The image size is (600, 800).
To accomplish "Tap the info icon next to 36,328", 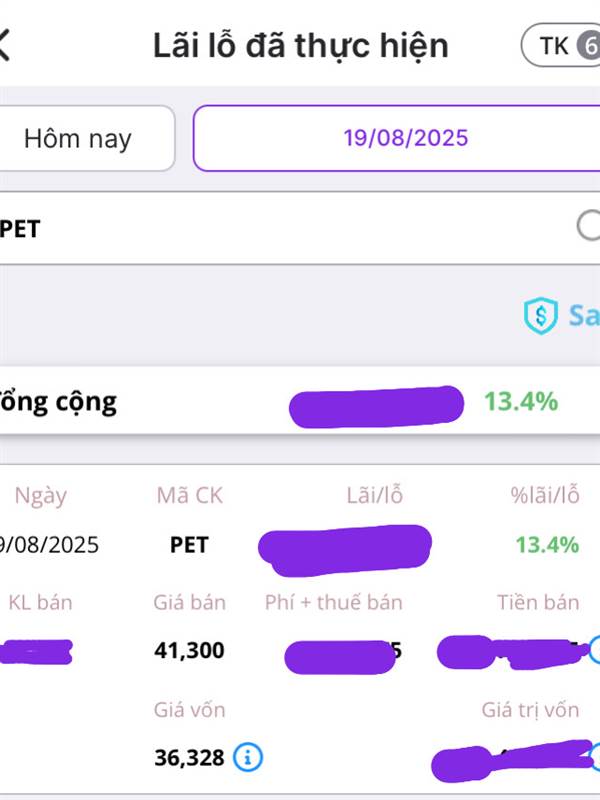I will pyautogui.click(x=248, y=758).
